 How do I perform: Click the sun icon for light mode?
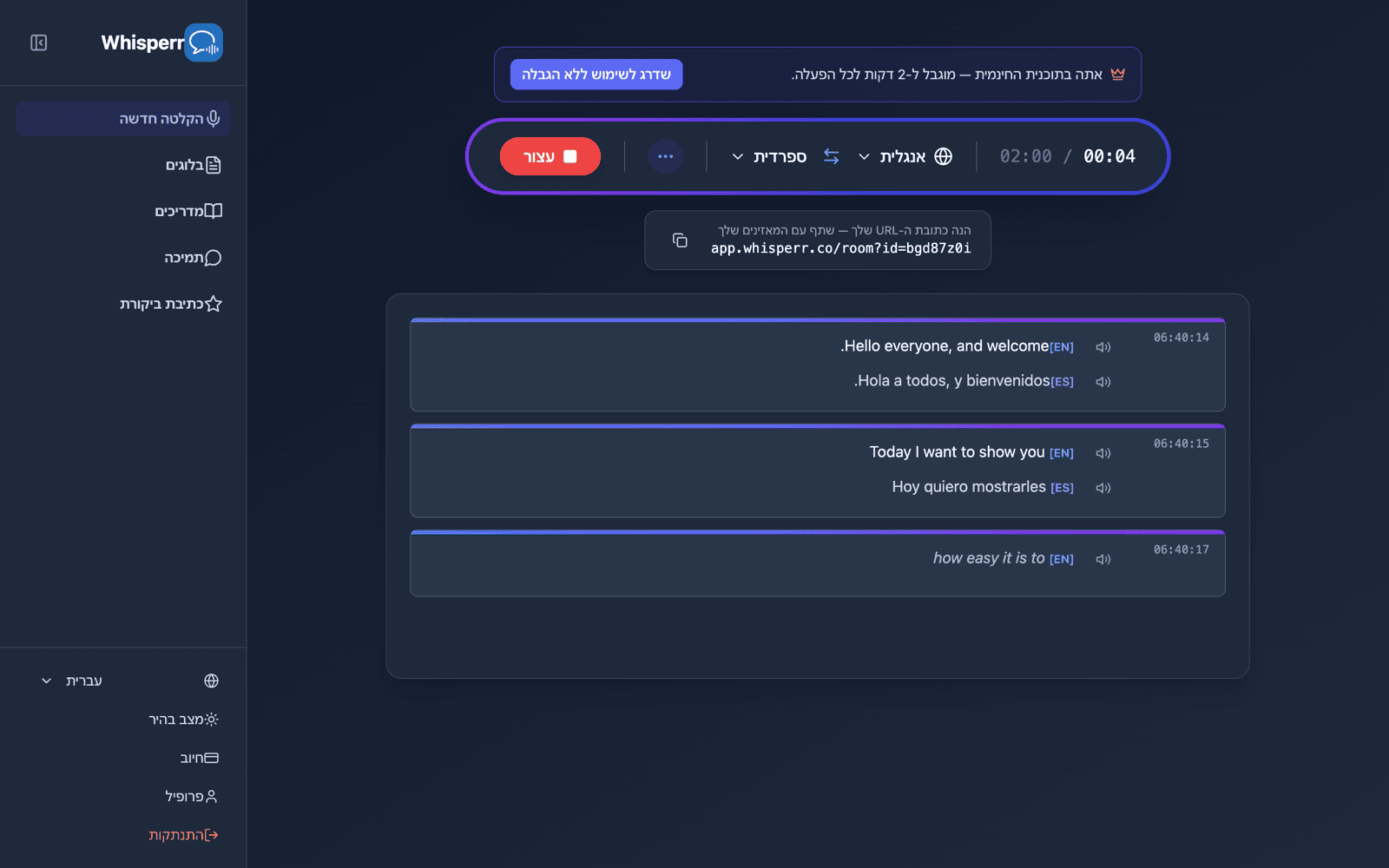coord(211,720)
